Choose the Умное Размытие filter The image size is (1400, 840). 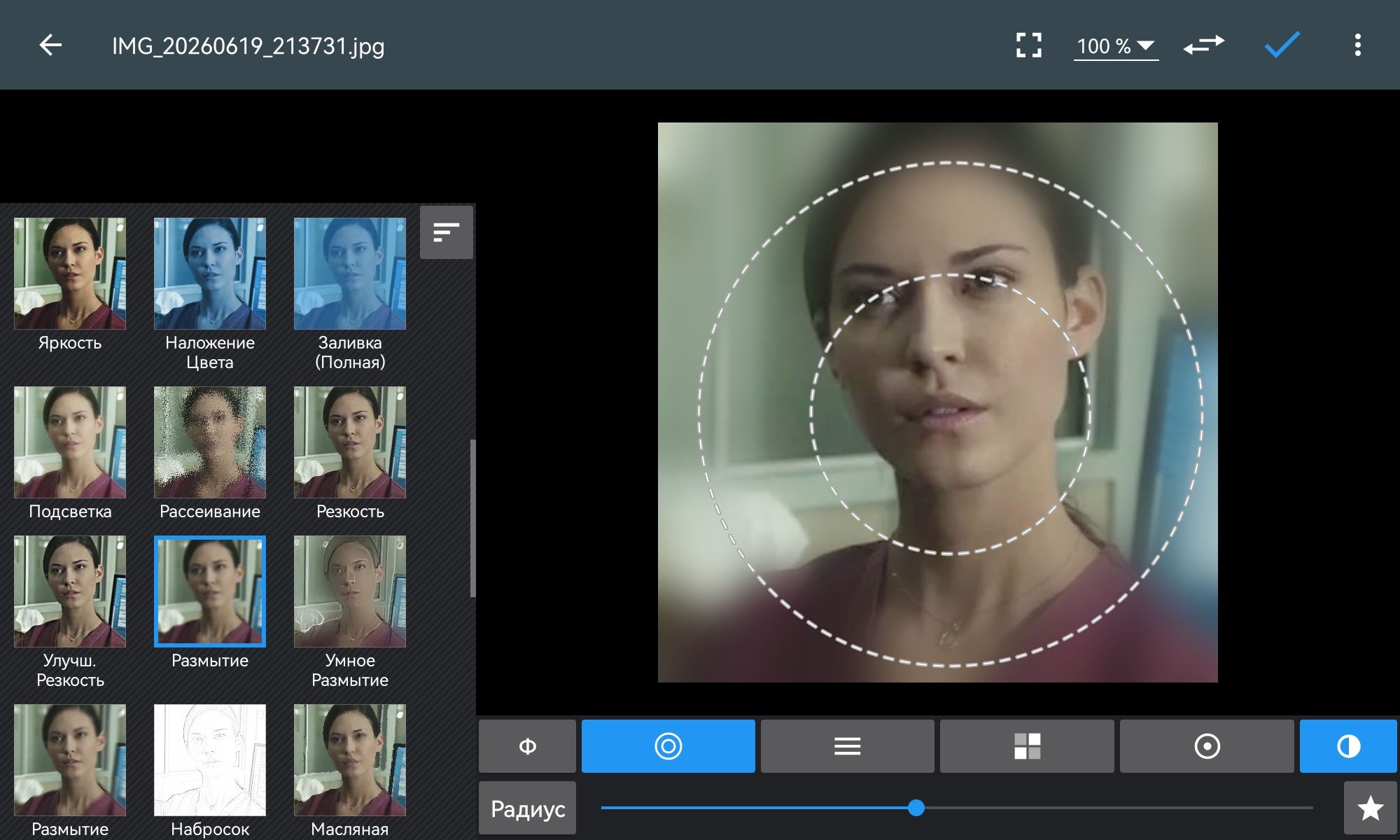tap(350, 591)
